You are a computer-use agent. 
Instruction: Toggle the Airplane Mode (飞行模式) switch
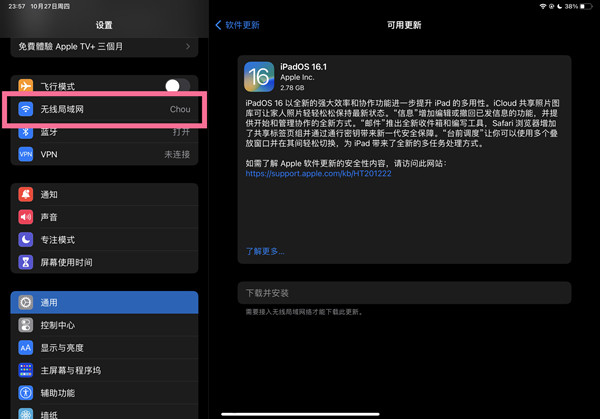click(x=178, y=86)
